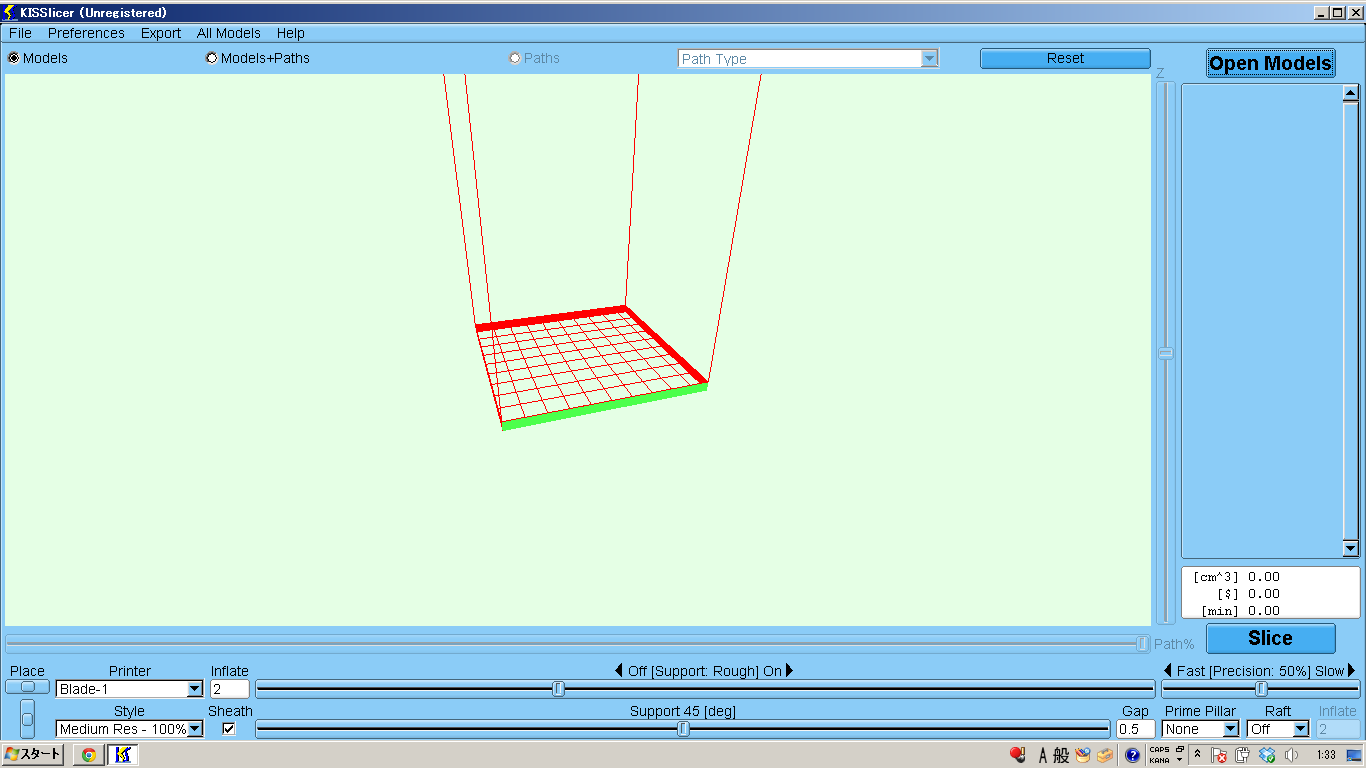Toggle the Sheath checkbox
1366x768 pixels.
point(229,729)
